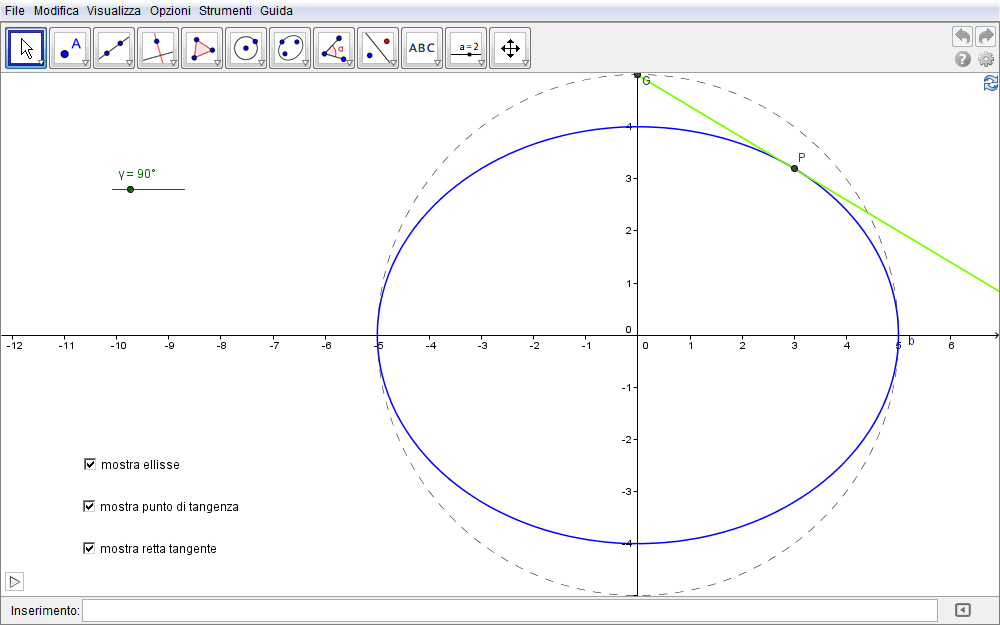
Task: Select the New Point tool
Action: click(70, 47)
